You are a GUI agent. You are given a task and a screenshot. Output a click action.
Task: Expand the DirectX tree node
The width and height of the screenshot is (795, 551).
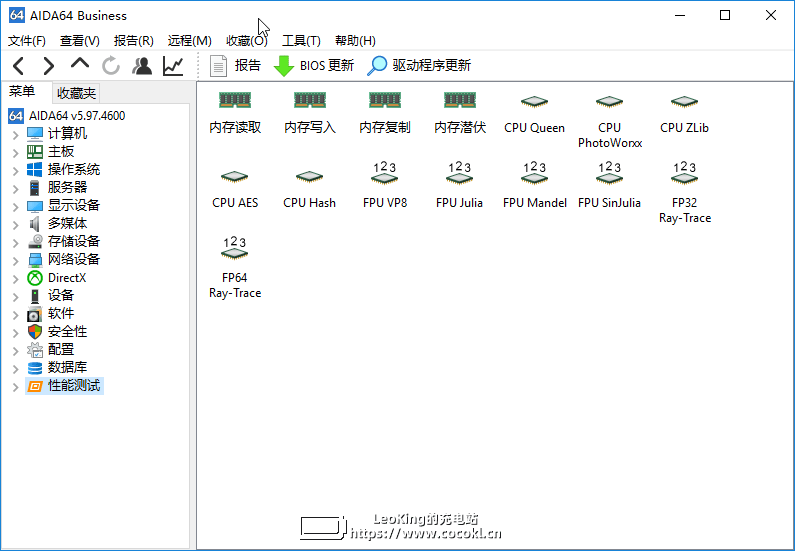click(15, 279)
